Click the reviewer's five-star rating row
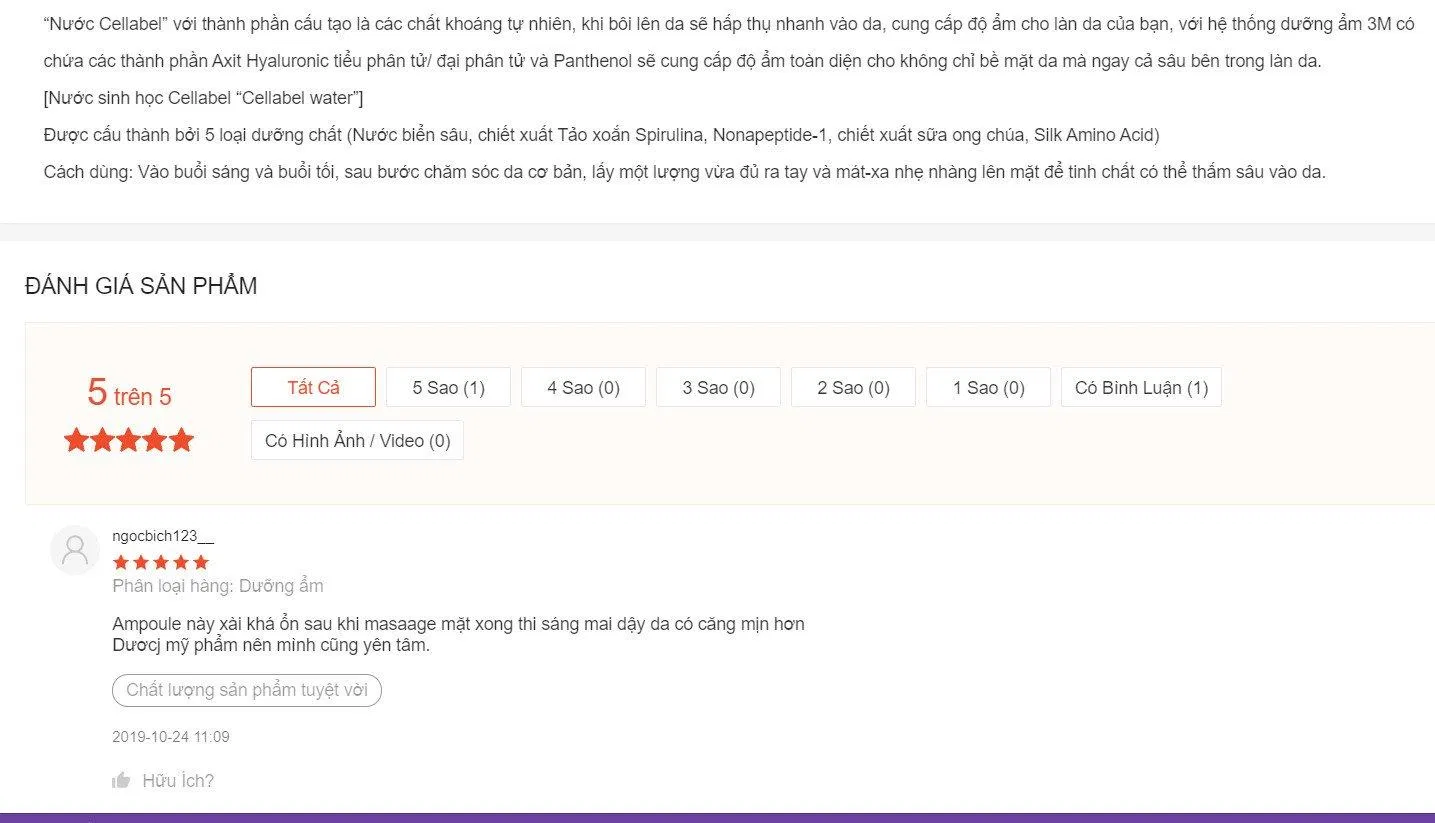Viewport: 1435px width, 823px height. (x=161, y=562)
